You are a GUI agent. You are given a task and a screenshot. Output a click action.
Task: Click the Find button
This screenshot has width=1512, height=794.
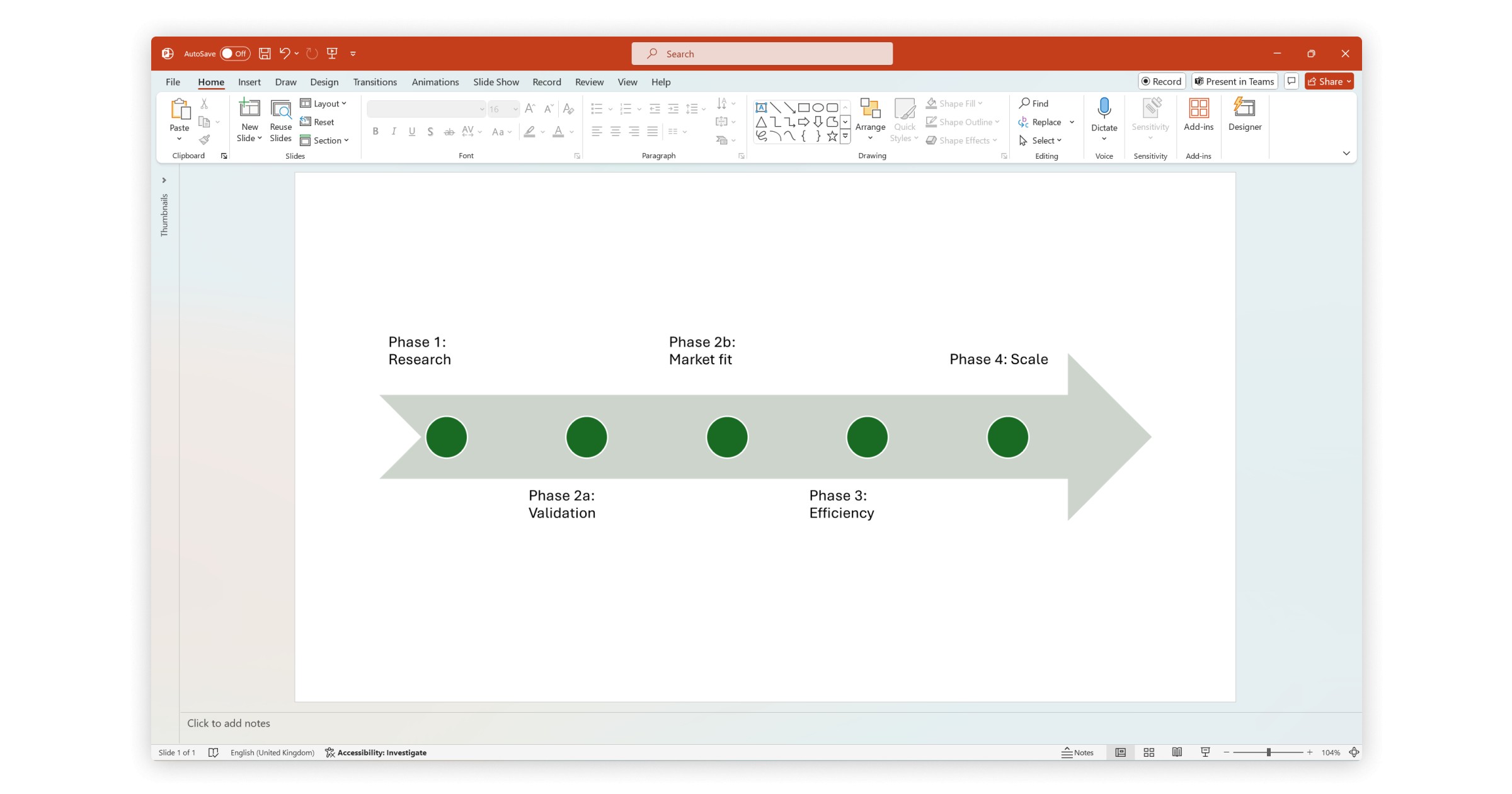click(x=1034, y=103)
